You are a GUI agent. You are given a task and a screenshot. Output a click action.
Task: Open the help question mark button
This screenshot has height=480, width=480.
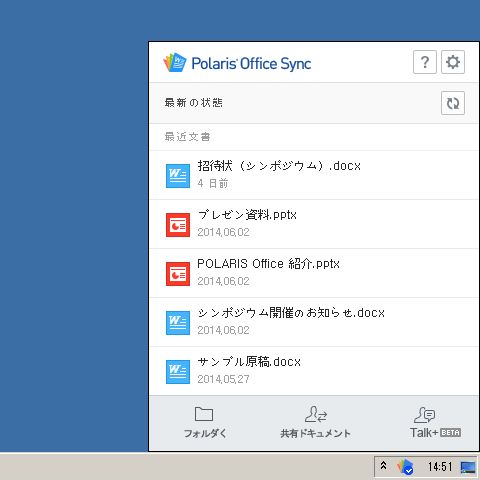(425, 62)
